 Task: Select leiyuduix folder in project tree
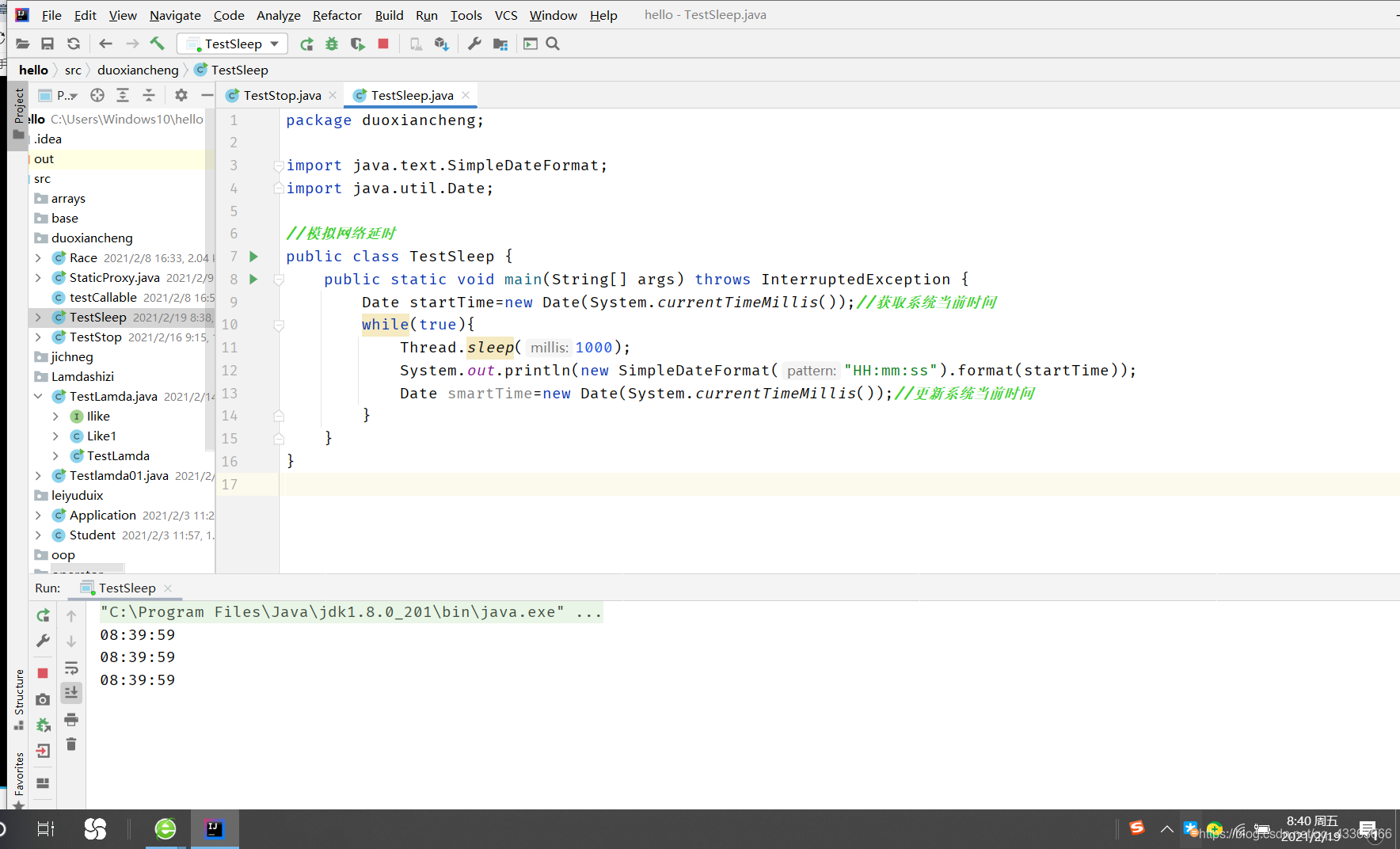(x=77, y=496)
